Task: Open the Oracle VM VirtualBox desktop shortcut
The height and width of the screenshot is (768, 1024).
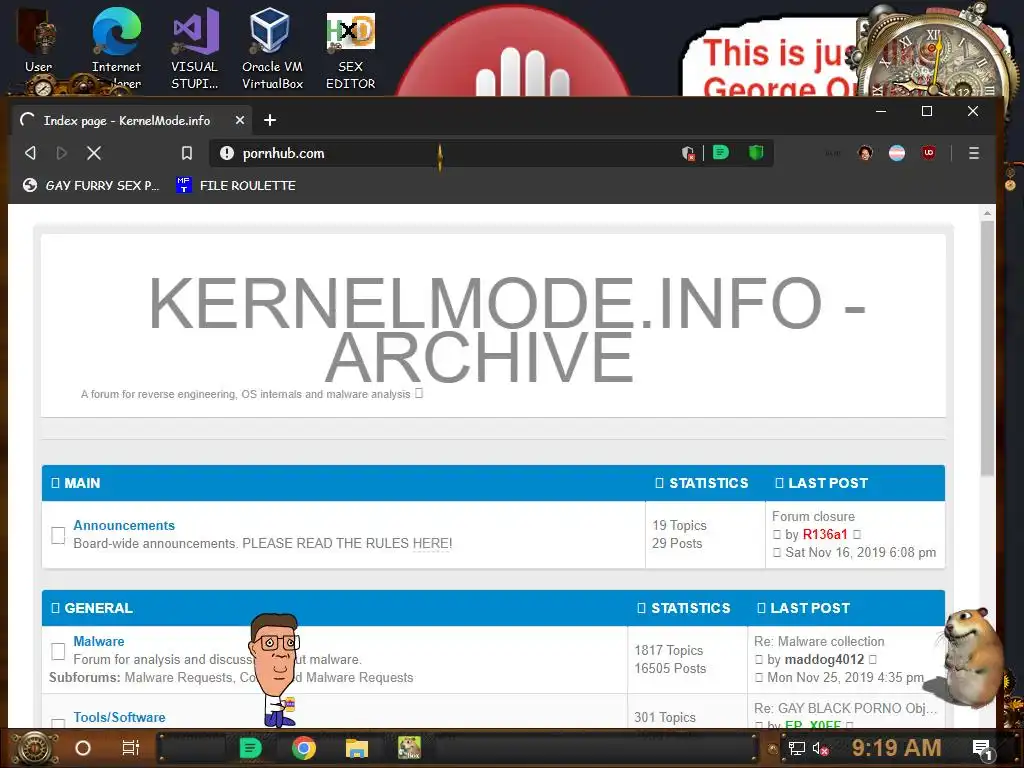Action: click(x=272, y=47)
